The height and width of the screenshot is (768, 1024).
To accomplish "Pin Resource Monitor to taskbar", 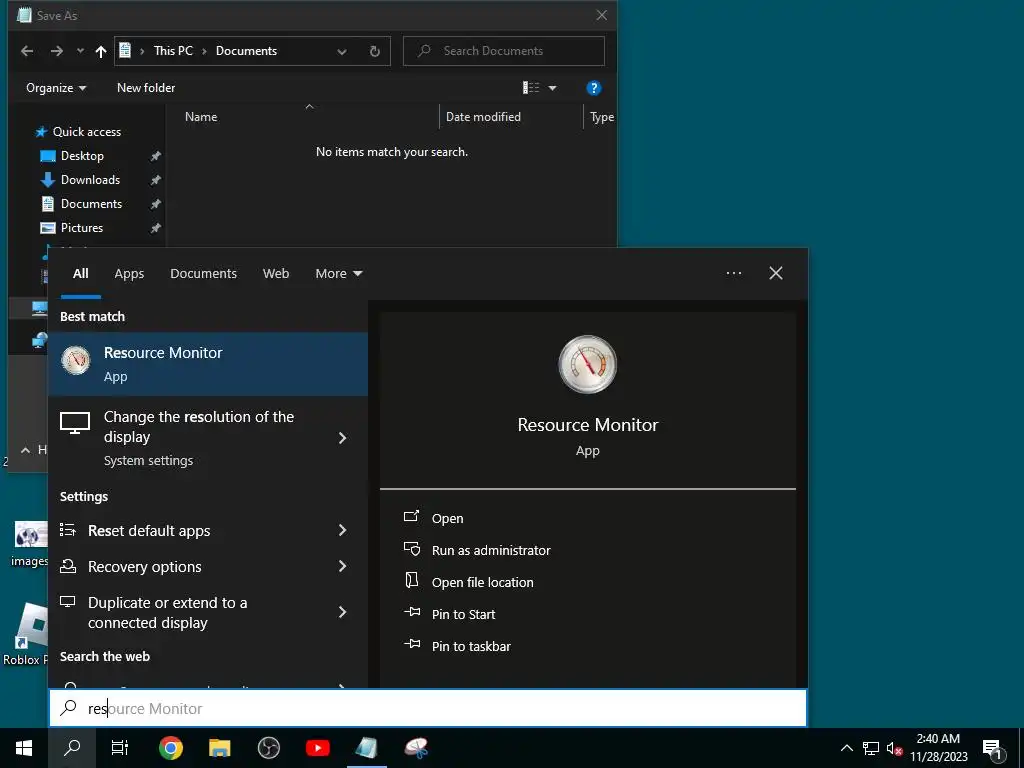I will pyautogui.click(x=471, y=647).
